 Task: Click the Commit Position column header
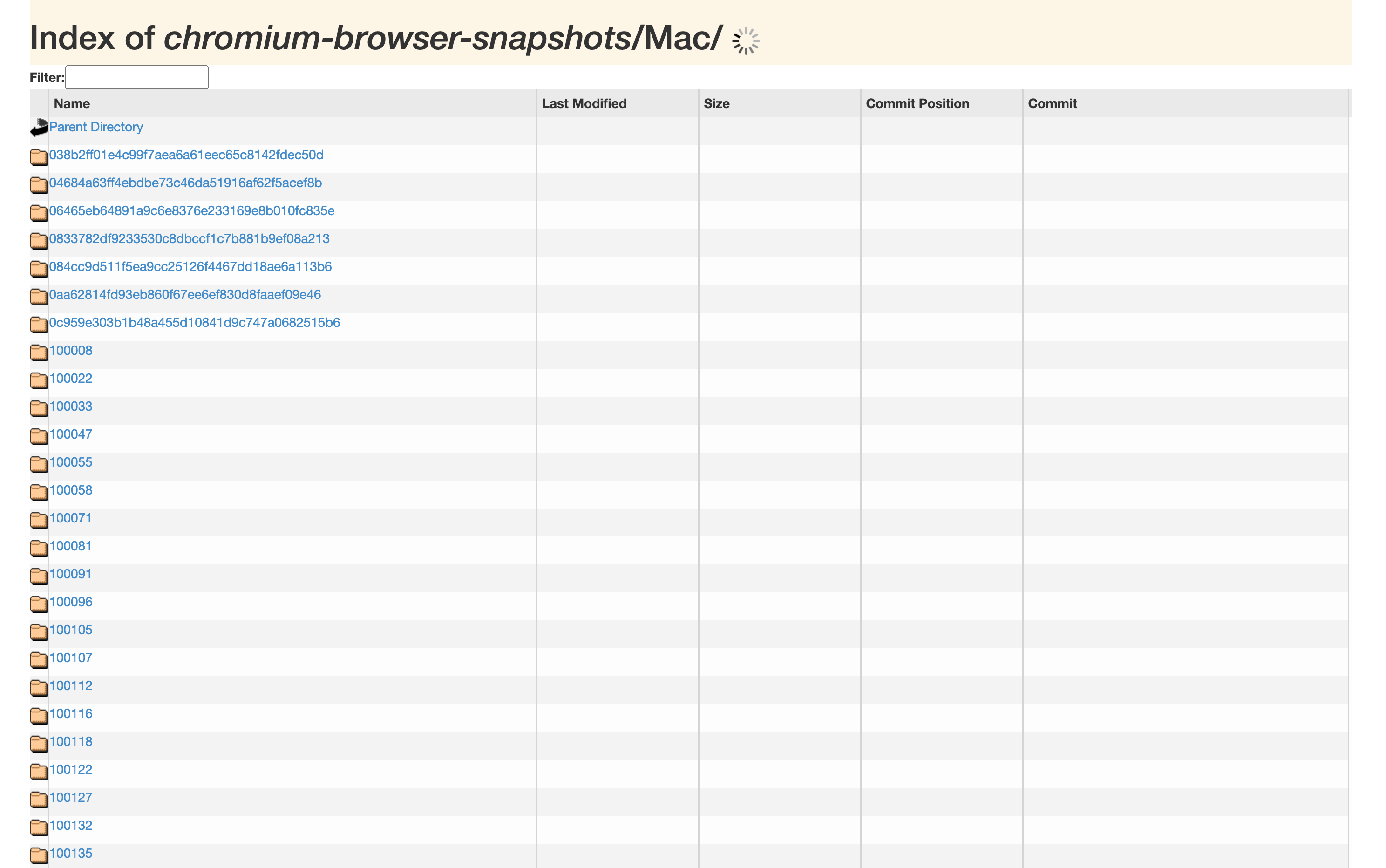942,103
